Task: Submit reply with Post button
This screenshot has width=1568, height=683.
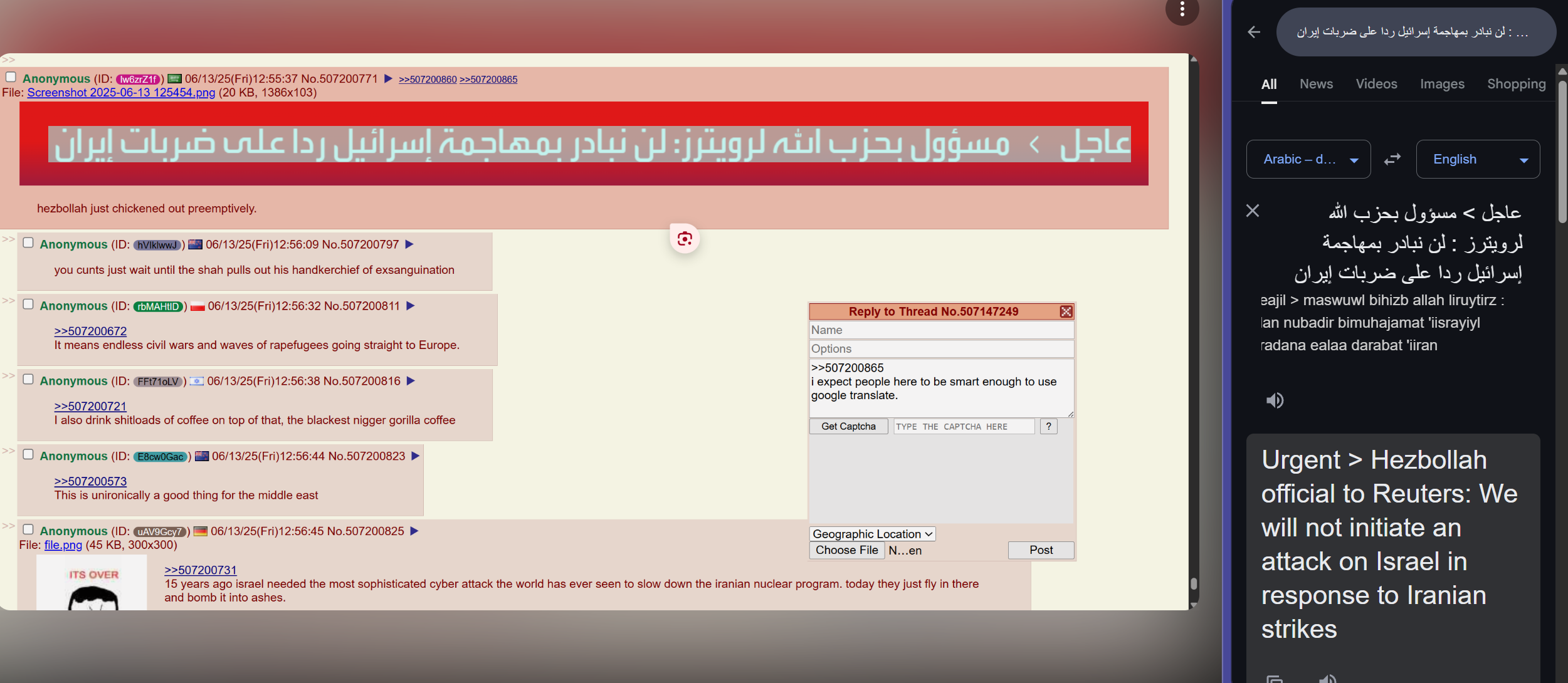Action: pyautogui.click(x=1041, y=550)
